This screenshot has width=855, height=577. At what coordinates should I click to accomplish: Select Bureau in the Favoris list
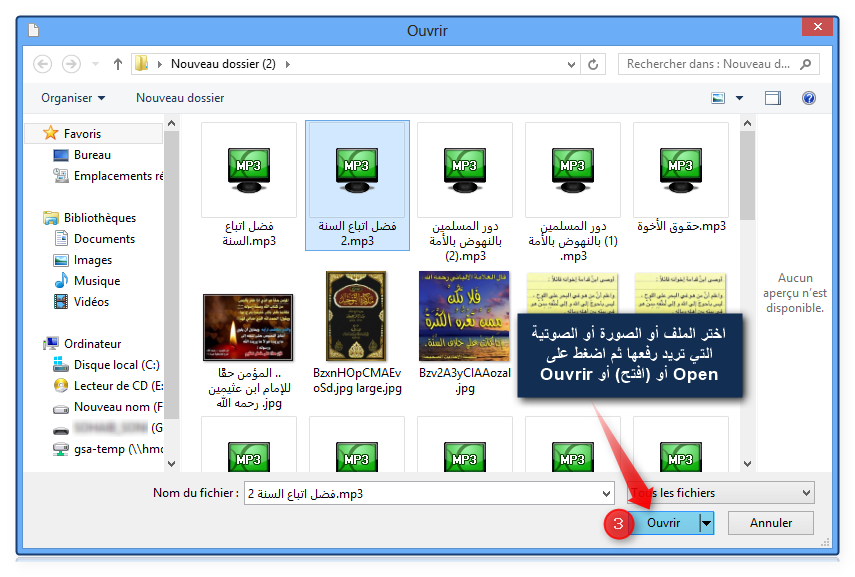click(x=92, y=155)
